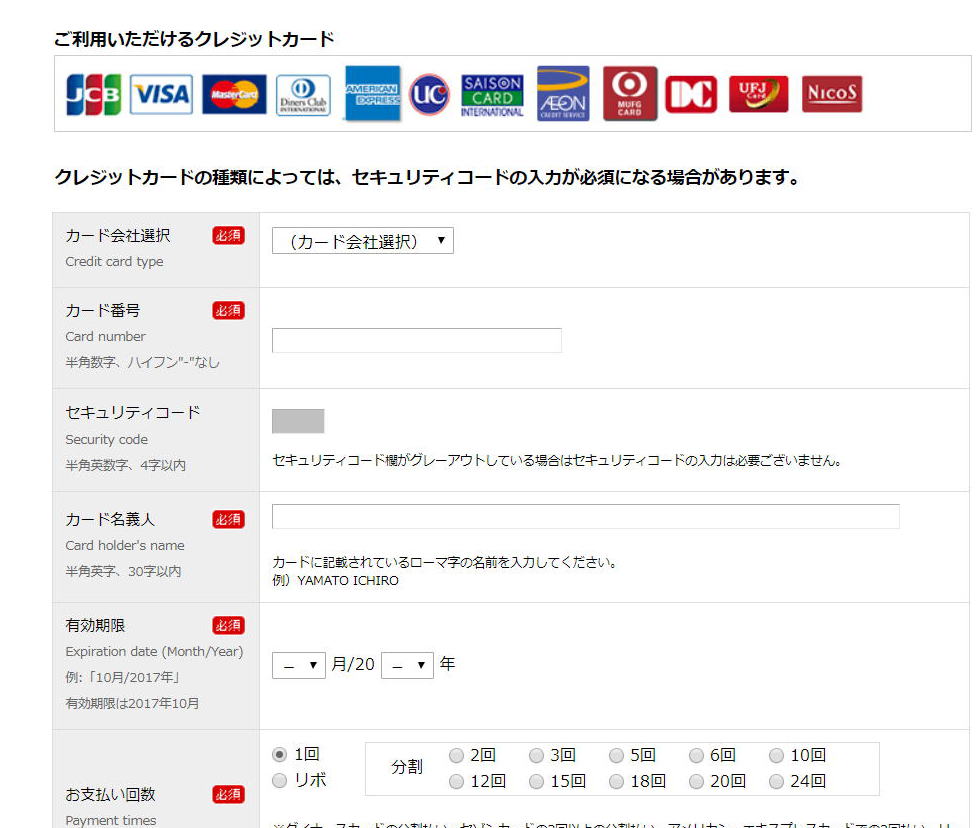976x828 pixels.
Task: Click the Security code label
Action: pyautogui.click(x=106, y=440)
